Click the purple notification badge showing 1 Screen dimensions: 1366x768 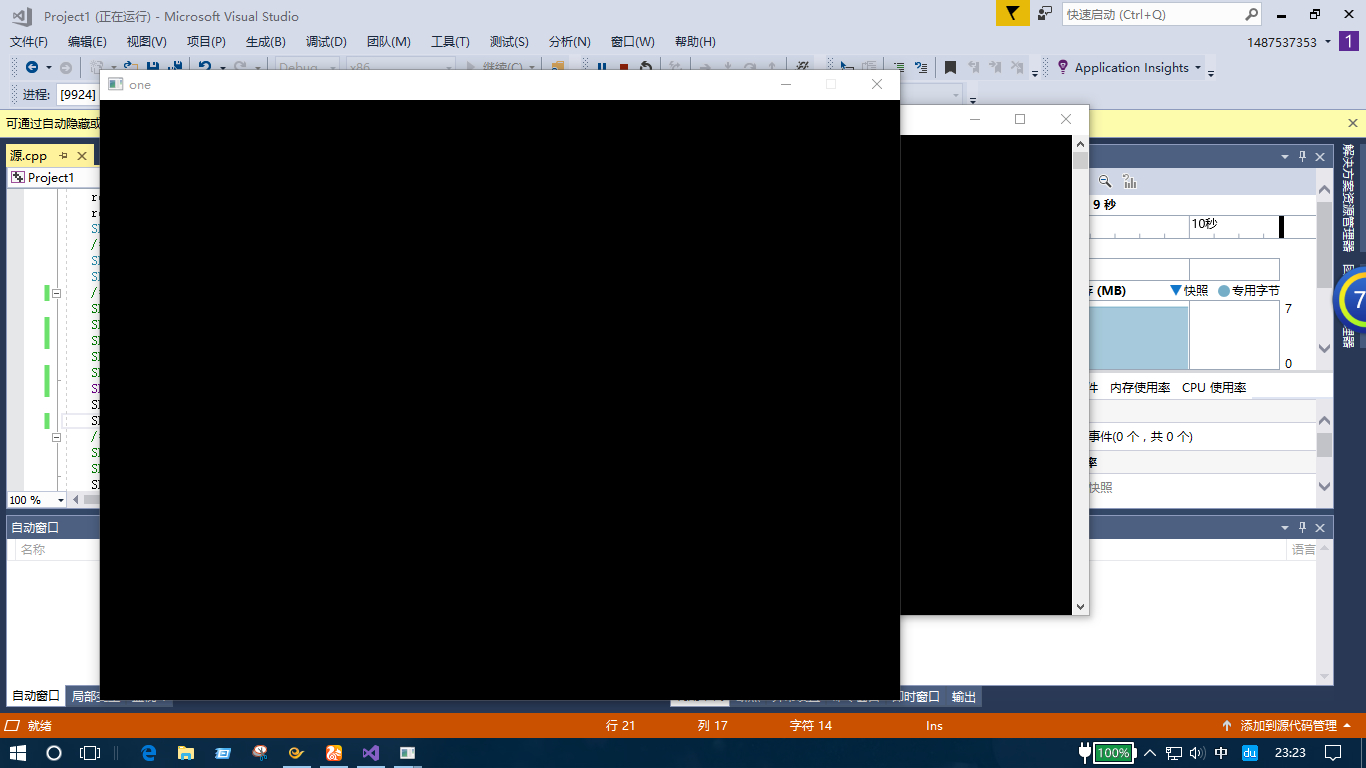[1349, 42]
